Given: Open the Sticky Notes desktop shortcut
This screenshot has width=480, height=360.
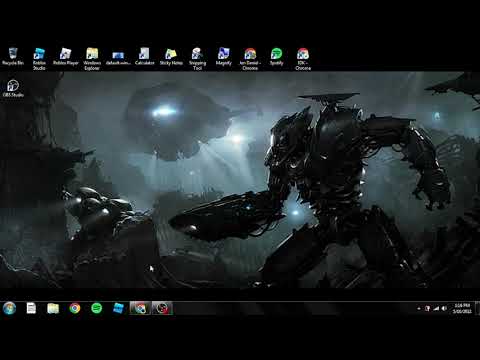Looking at the screenshot, I should coord(171,56).
